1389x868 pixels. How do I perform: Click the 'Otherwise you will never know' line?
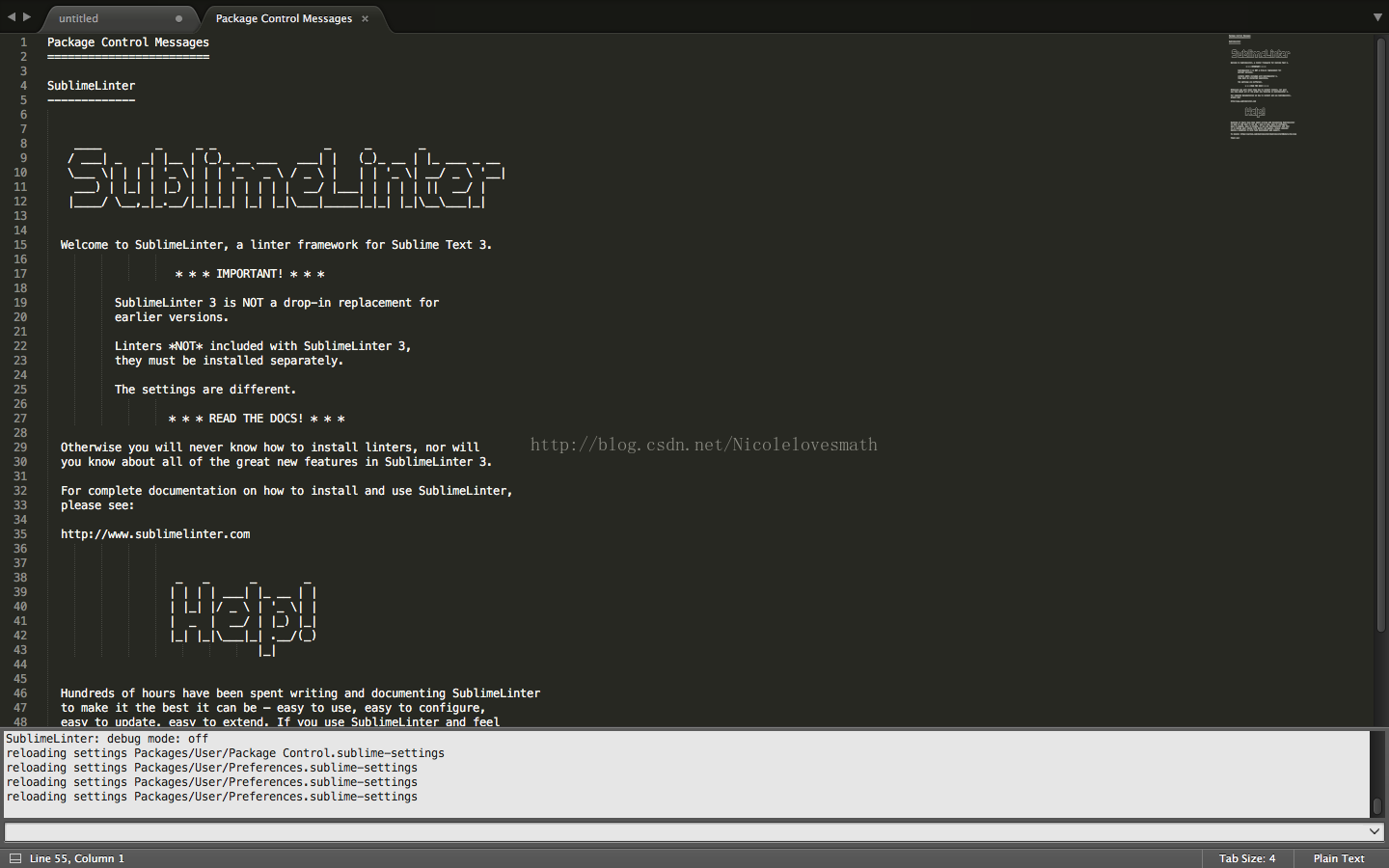click(270, 448)
